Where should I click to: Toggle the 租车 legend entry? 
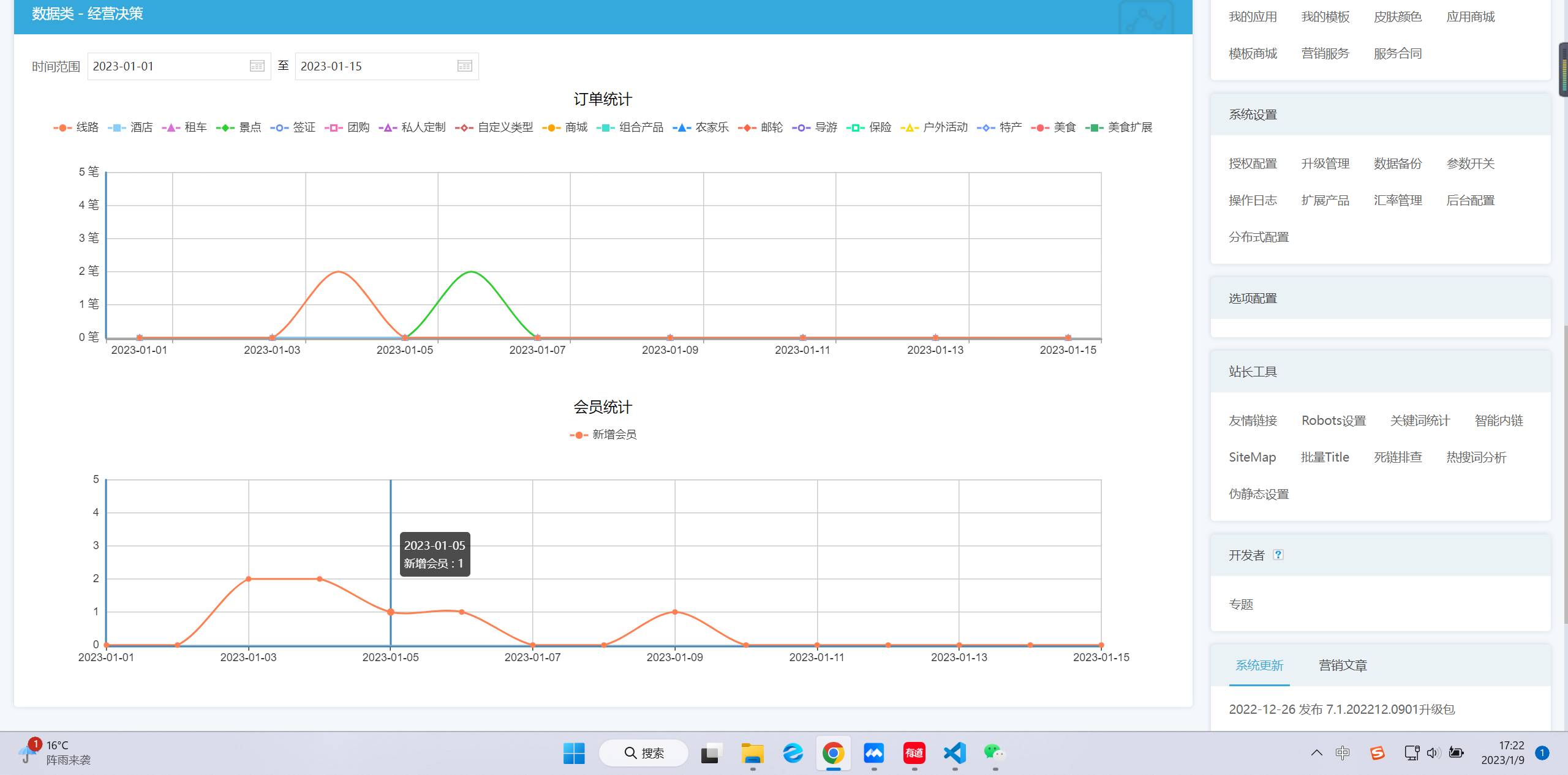(184, 127)
